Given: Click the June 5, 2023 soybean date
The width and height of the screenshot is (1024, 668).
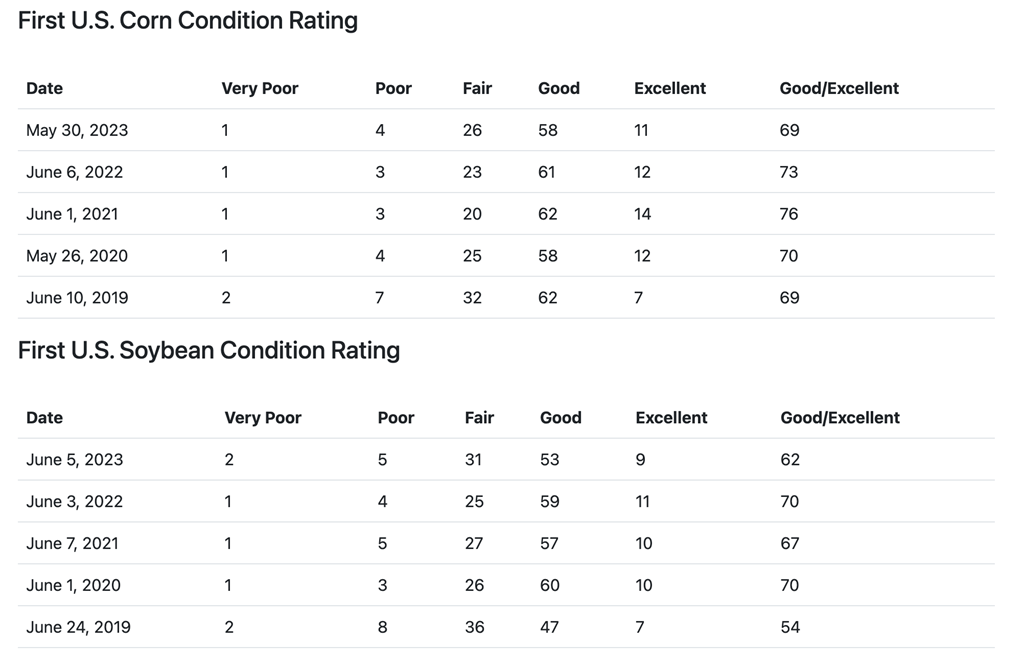Looking at the screenshot, I should pyautogui.click(x=74, y=460).
